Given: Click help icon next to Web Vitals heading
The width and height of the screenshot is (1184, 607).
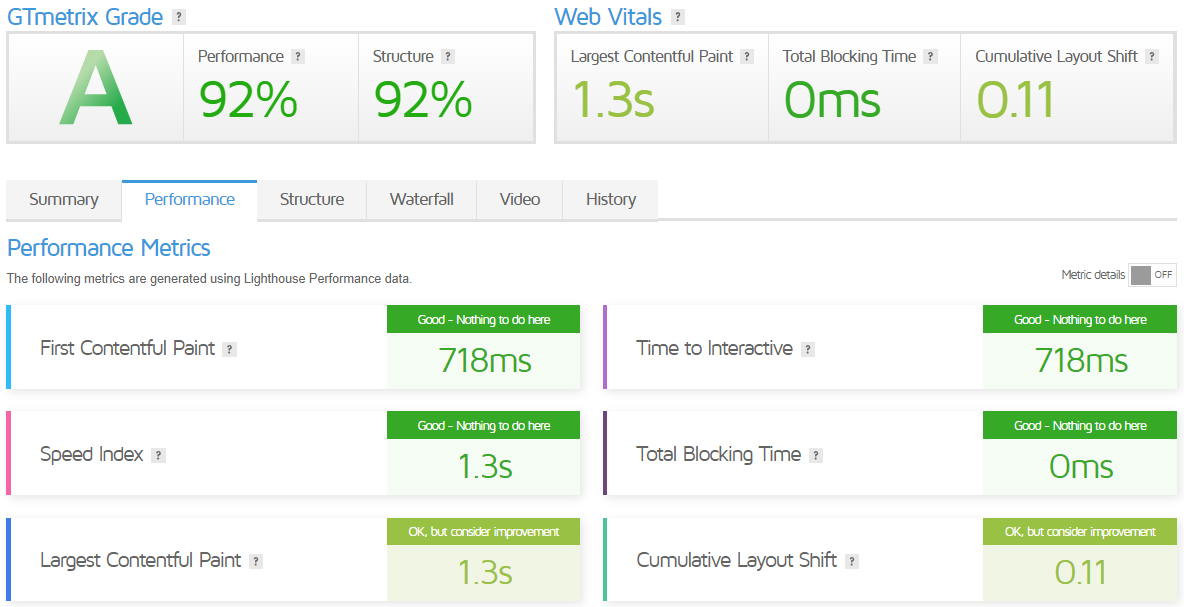Looking at the screenshot, I should click(678, 17).
